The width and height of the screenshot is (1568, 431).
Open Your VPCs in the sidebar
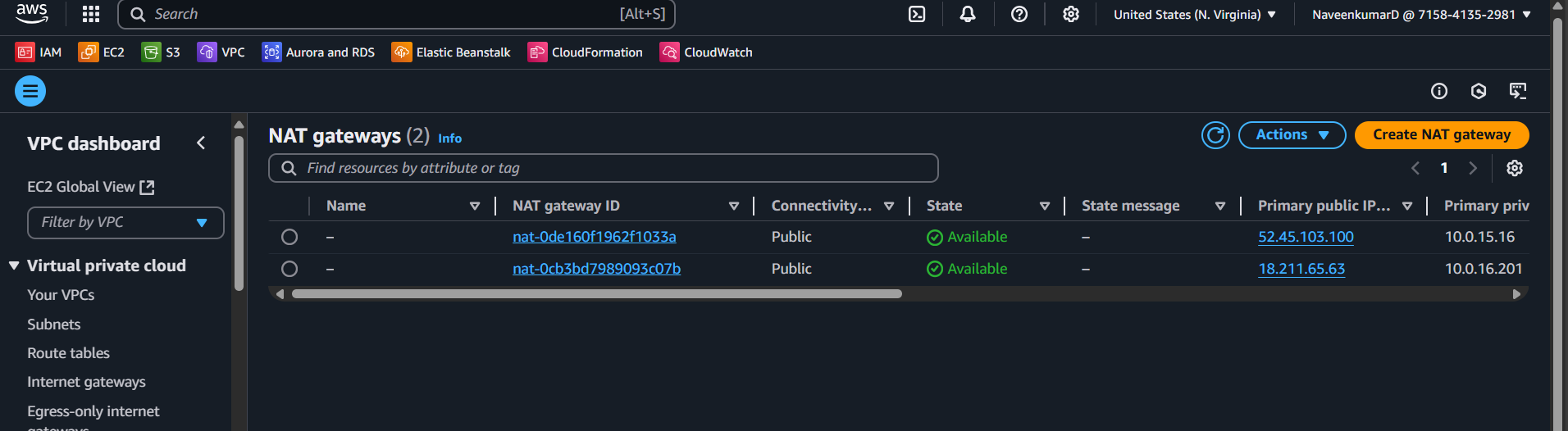point(61,295)
